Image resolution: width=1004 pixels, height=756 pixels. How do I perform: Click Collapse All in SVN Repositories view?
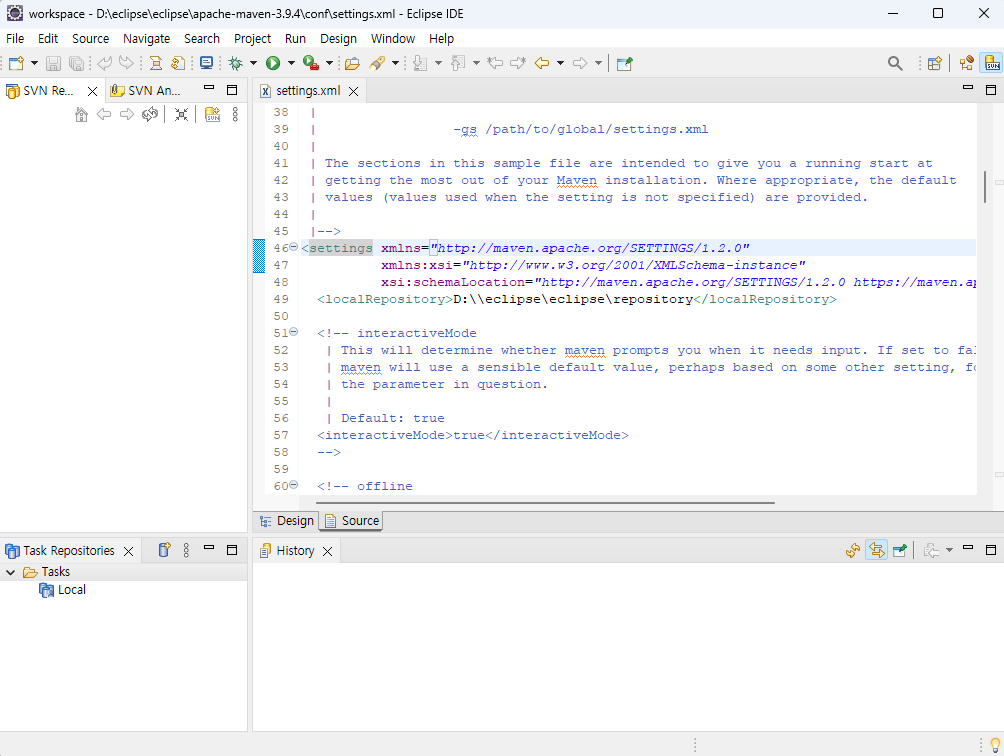181,115
